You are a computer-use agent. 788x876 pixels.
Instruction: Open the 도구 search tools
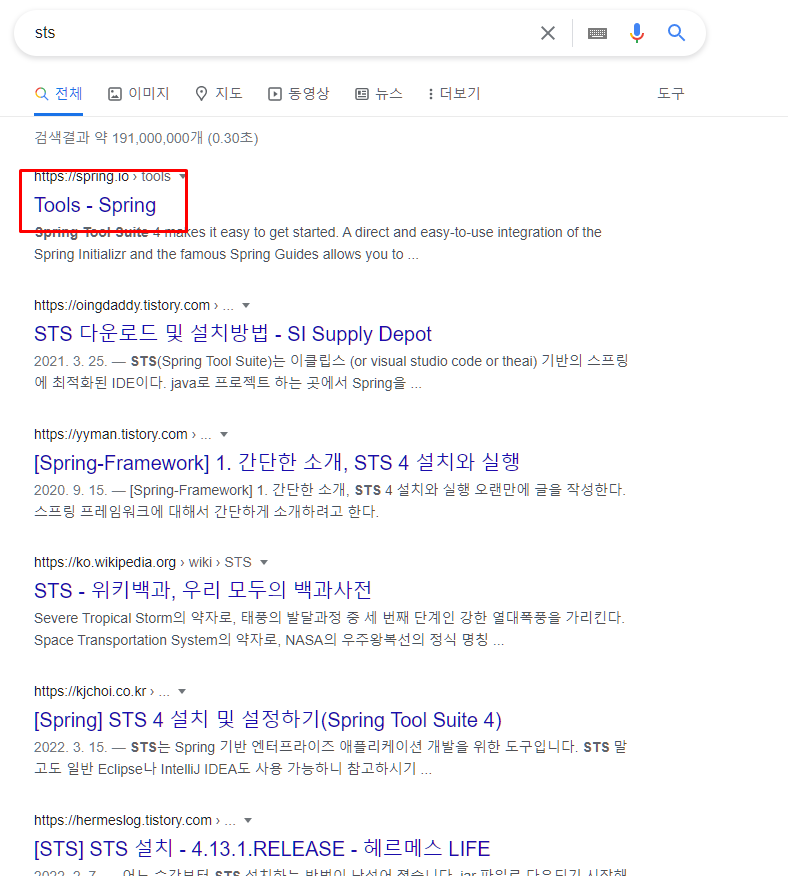(x=671, y=93)
